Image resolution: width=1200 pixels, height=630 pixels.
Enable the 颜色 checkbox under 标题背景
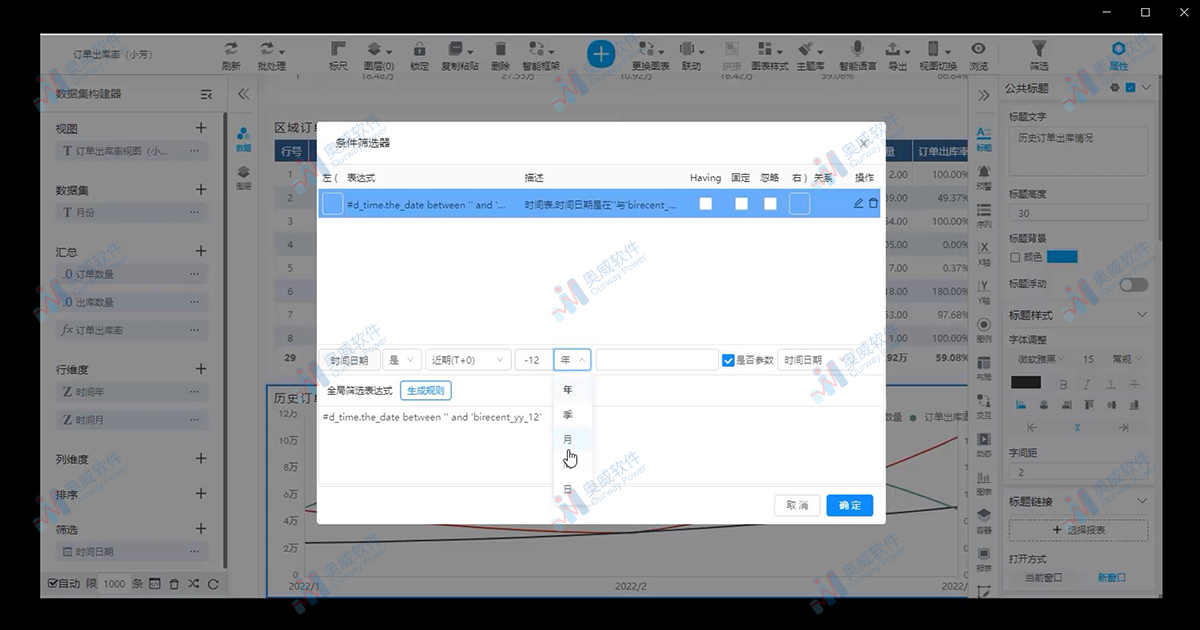(x=1014, y=257)
